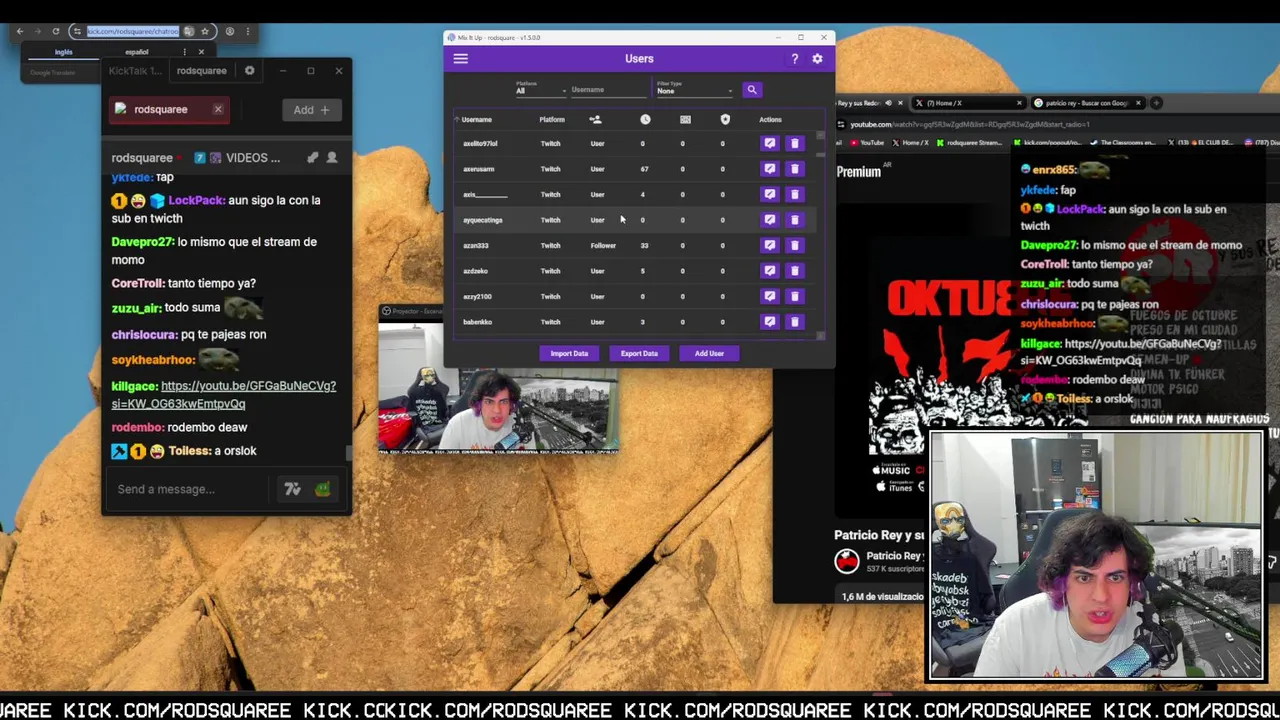The height and width of the screenshot is (720, 1280).
Task: Close the Google Translate popup
Action: tap(201, 52)
